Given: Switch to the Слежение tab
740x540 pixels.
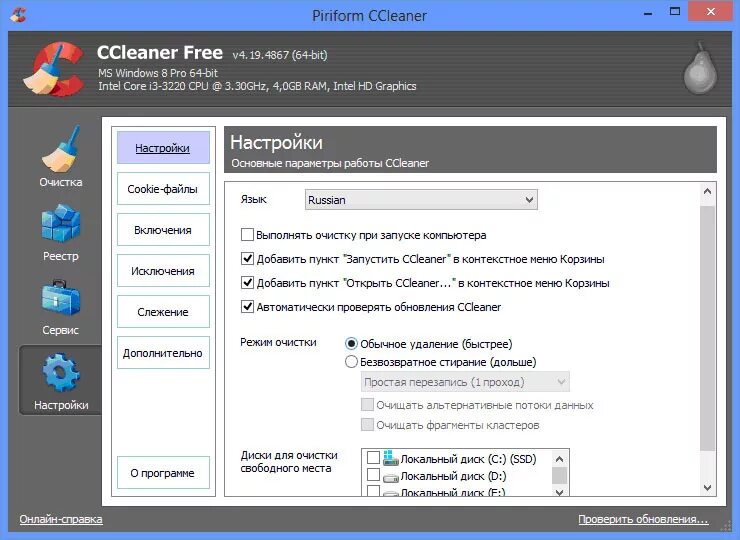Looking at the screenshot, I should click(163, 312).
